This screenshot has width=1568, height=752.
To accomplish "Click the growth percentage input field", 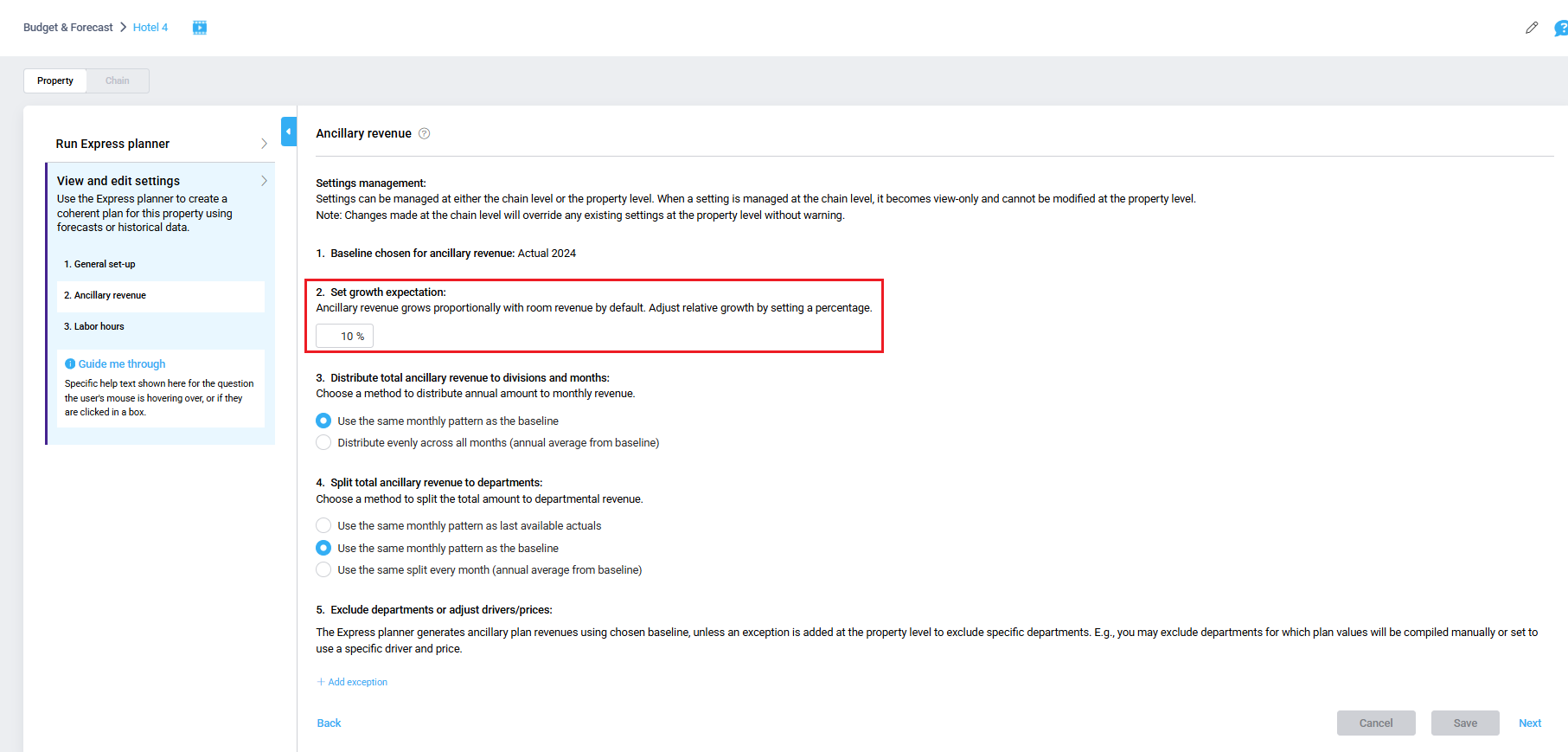I will 344,336.
